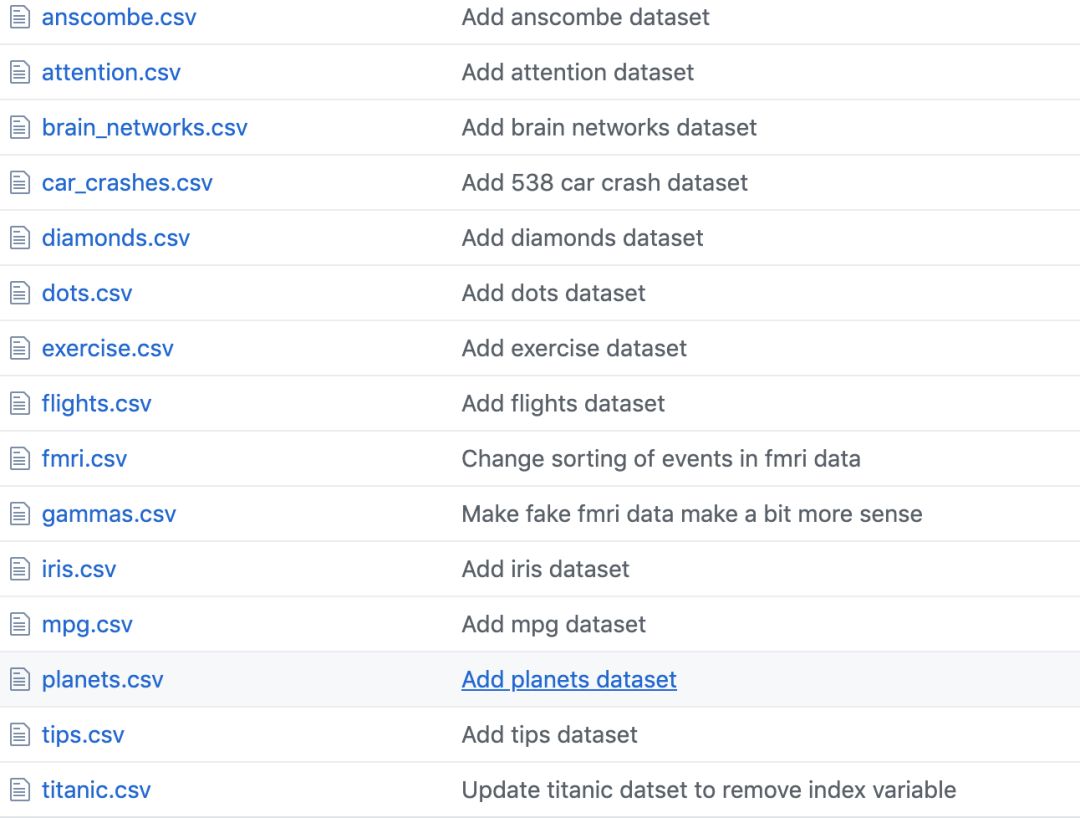The height and width of the screenshot is (818, 1080).
Task: Click the file icon beside iris.csv
Action: [x=20, y=569]
